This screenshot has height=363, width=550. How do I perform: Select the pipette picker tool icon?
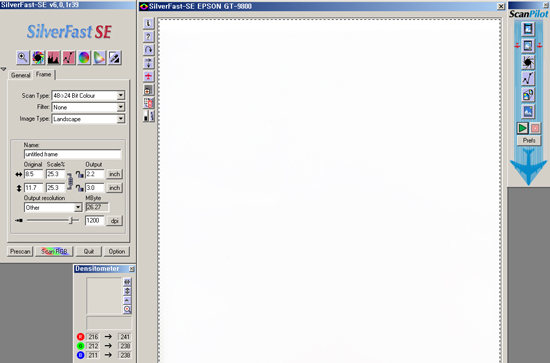coord(115,58)
